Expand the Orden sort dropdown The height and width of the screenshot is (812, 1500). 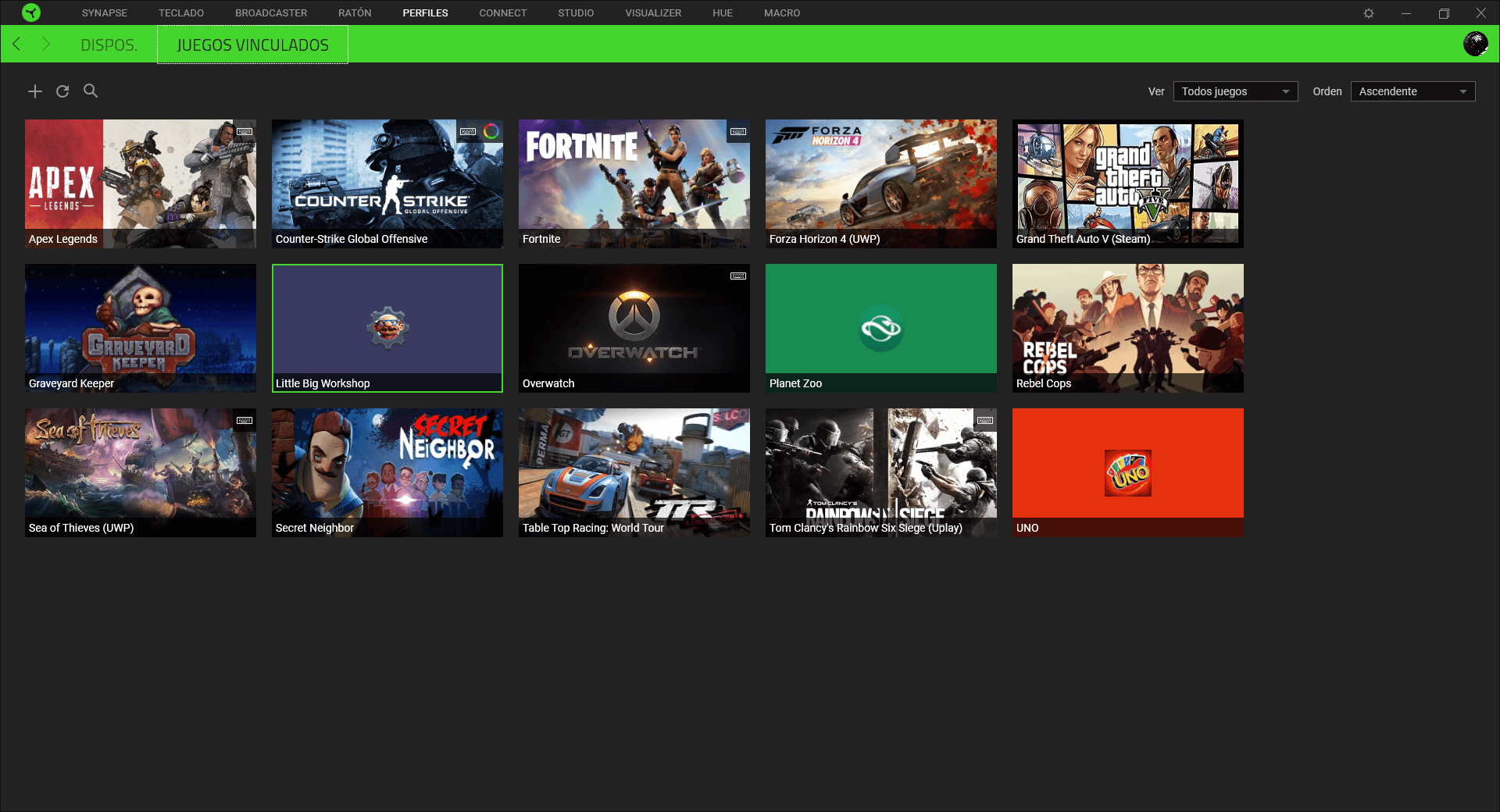click(1412, 91)
